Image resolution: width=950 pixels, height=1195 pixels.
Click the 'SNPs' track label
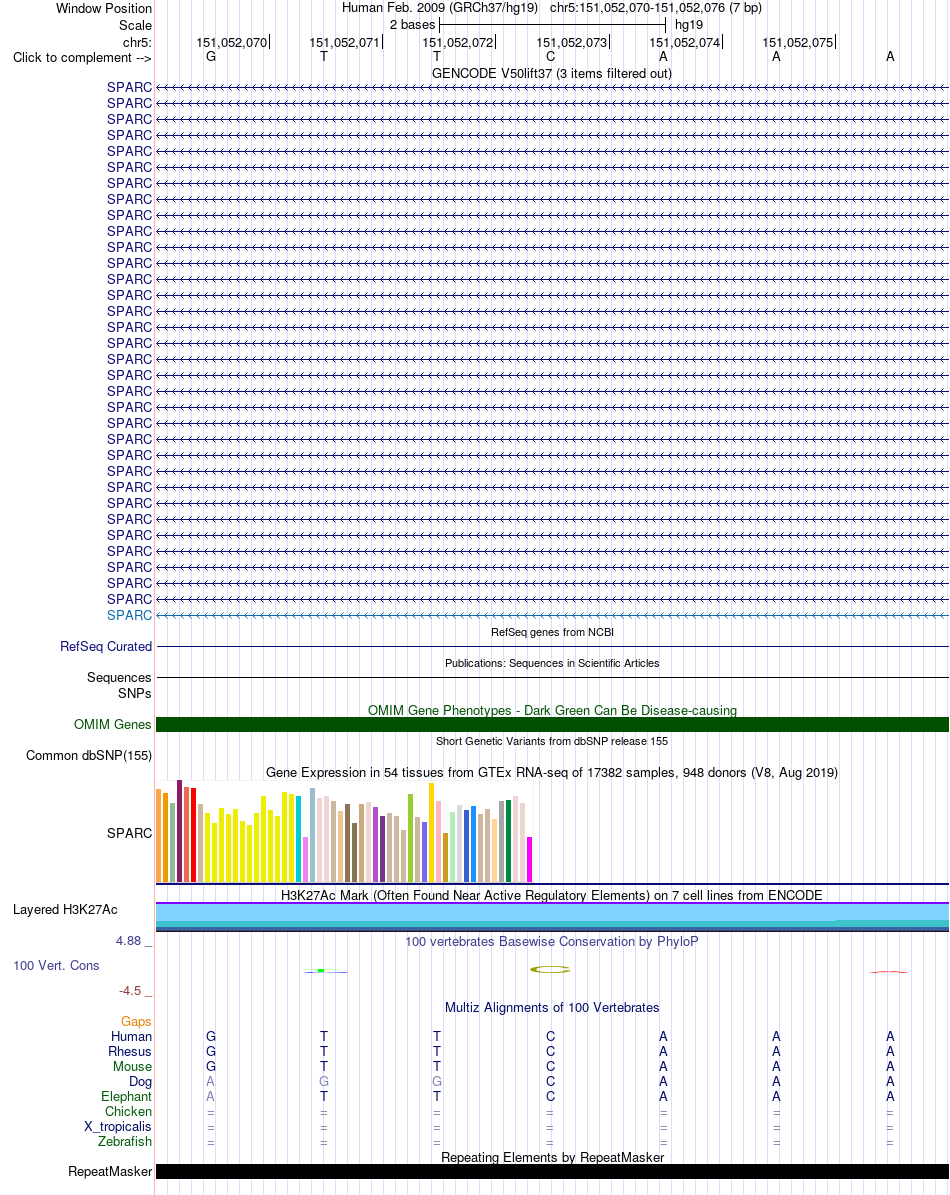point(135,694)
